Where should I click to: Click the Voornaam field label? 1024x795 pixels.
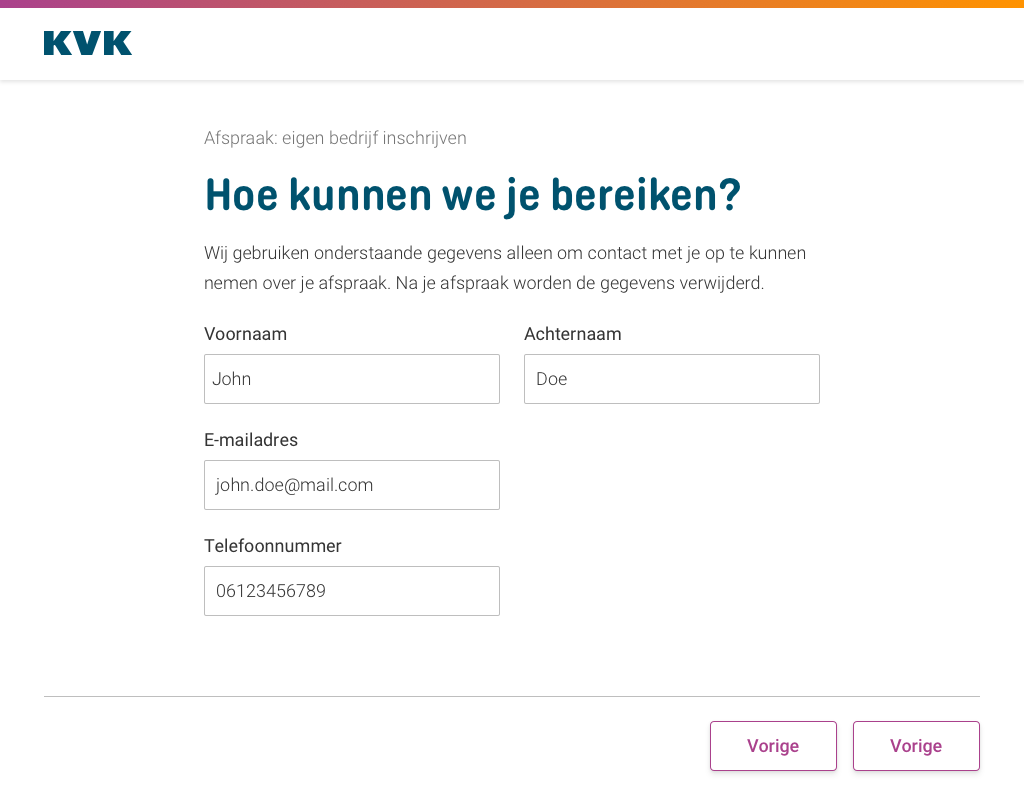pos(246,334)
